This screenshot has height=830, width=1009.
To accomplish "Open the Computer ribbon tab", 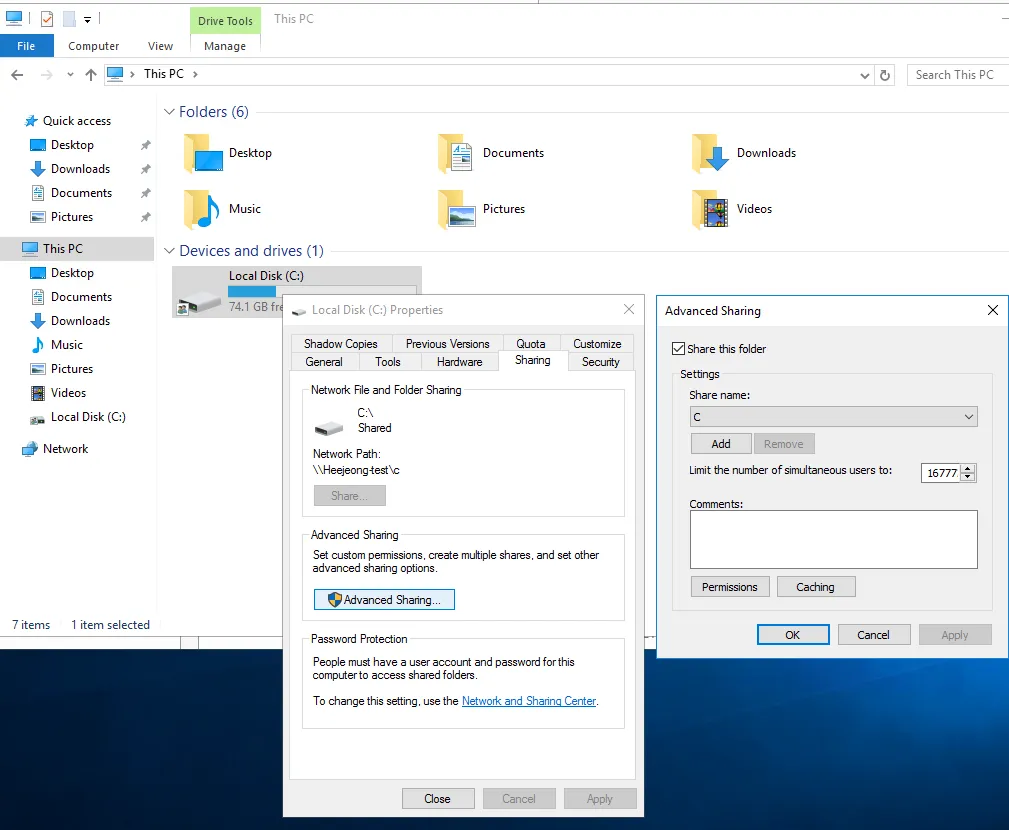I will pos(93,46).
